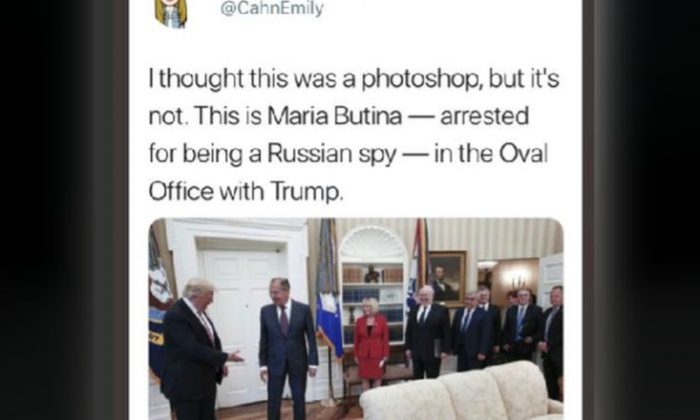Screen dimensions: 700x420
Task: Open the cartoon avatar profile picture
Action: (171, 12)
